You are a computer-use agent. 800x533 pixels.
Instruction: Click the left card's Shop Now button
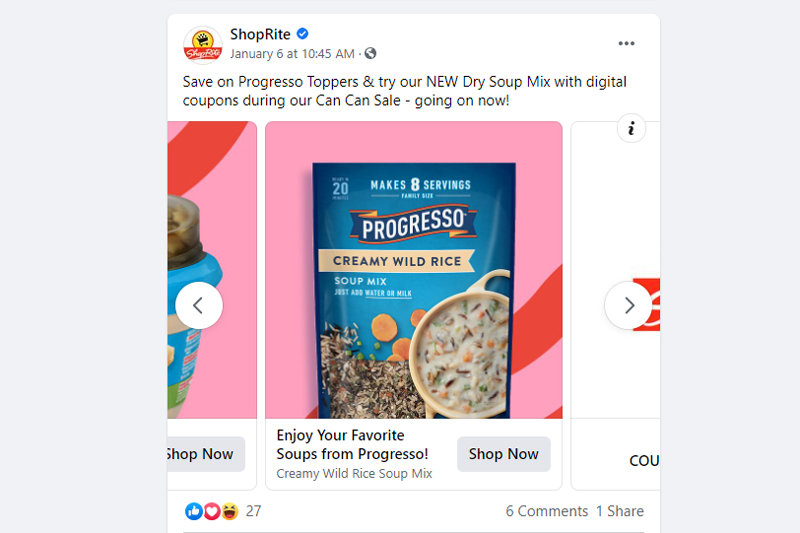coord(206,454)
